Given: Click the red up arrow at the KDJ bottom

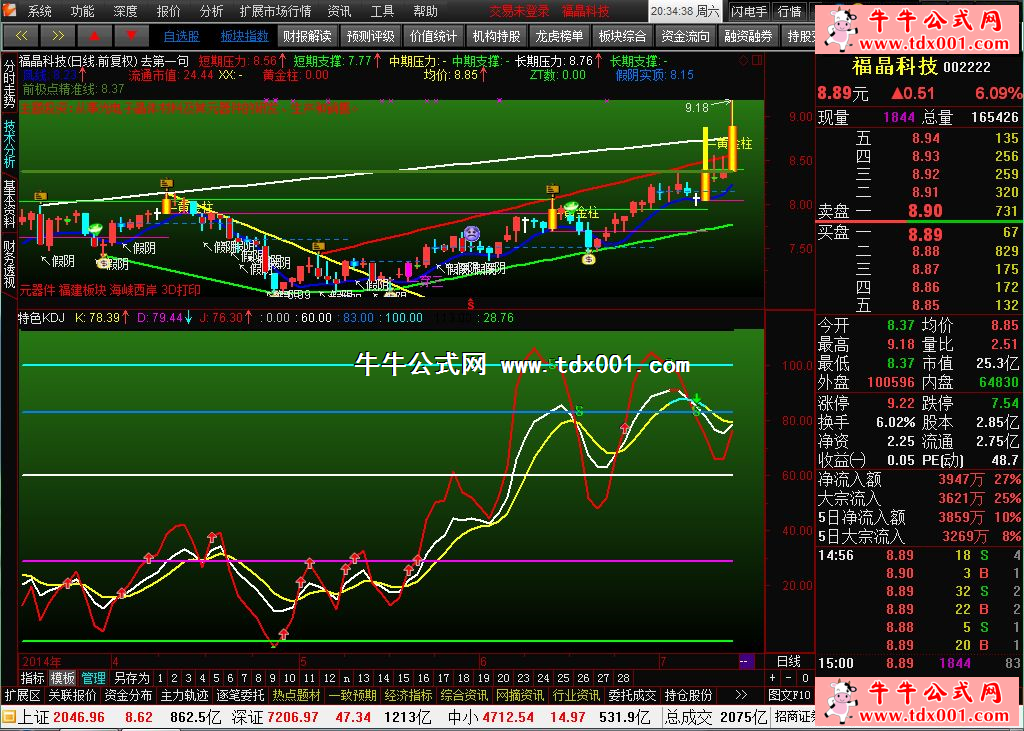Looking at the screenshot, I should (284, 634).
